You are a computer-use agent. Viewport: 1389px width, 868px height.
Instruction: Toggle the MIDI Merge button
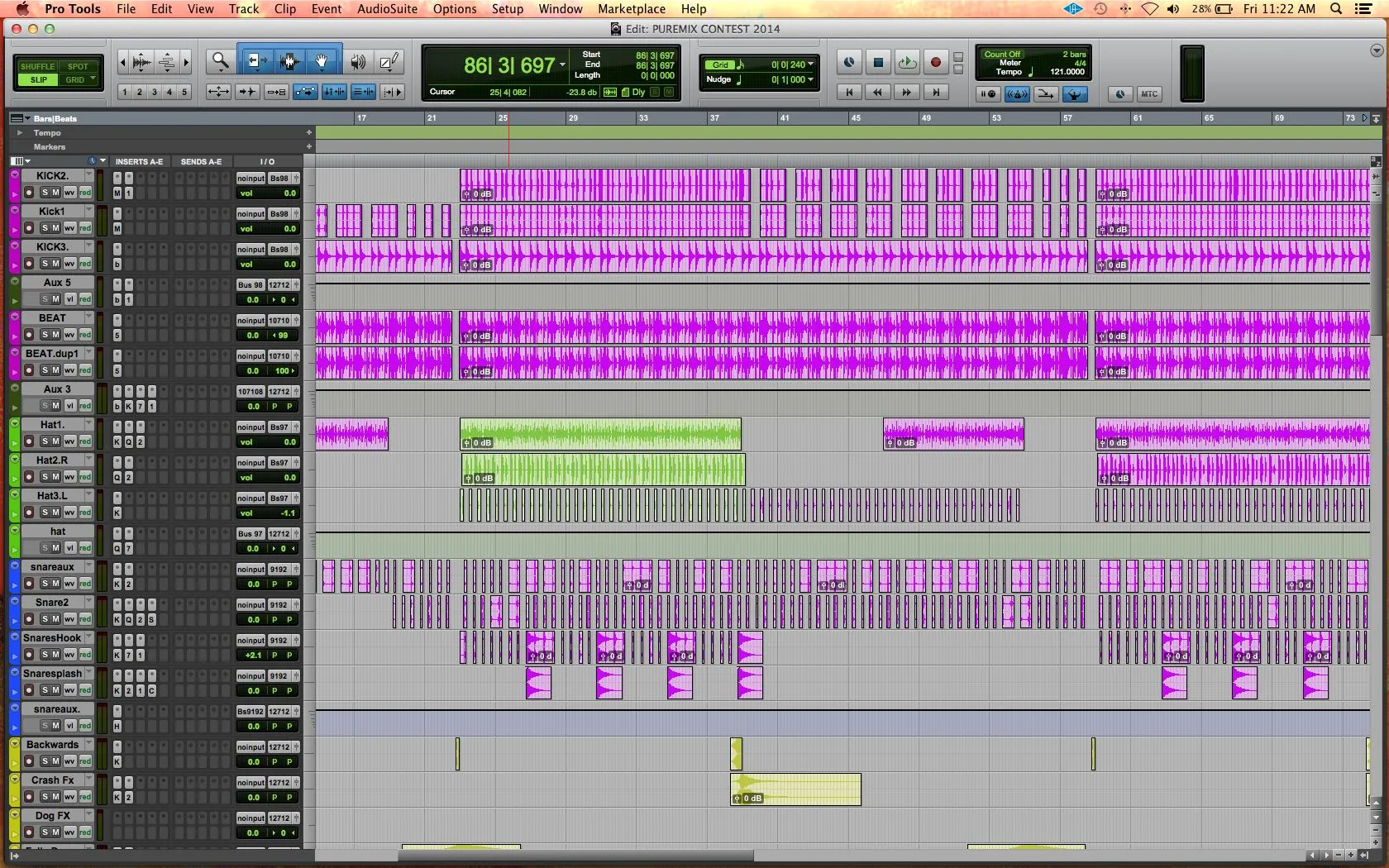(x=1045, y=94)
